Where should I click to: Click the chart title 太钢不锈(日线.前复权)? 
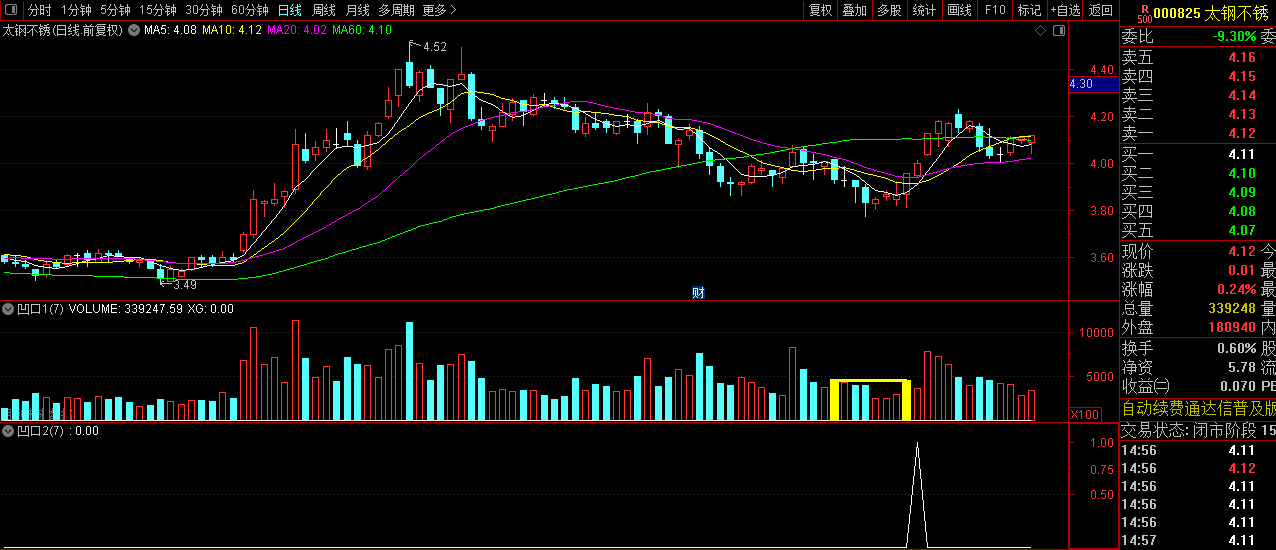63,30
